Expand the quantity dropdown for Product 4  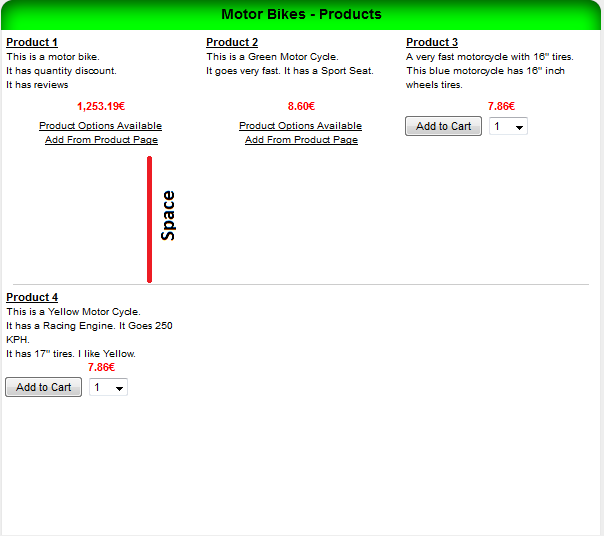coord(108,388)
